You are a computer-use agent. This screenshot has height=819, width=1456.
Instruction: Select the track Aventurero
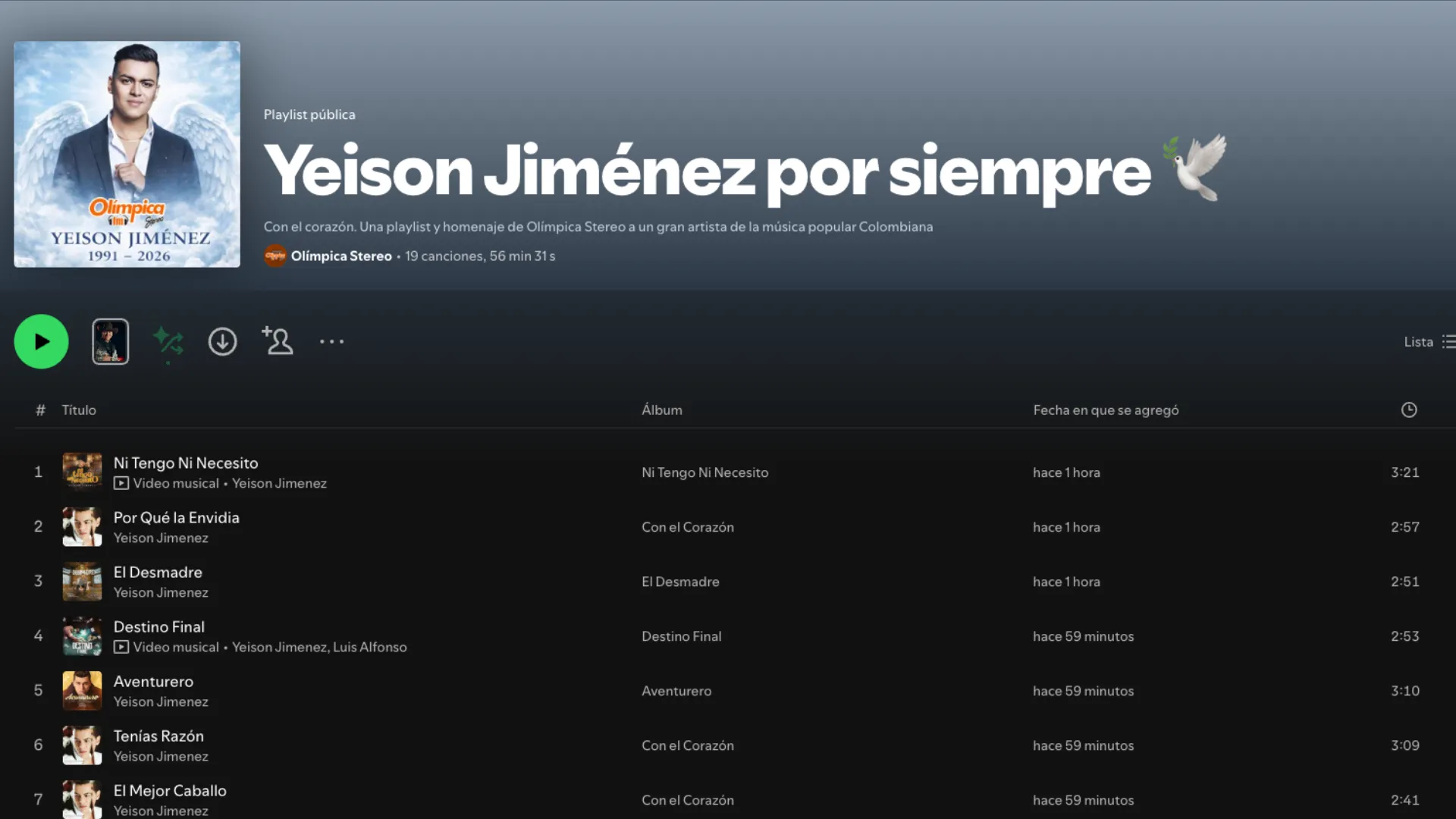153,681
